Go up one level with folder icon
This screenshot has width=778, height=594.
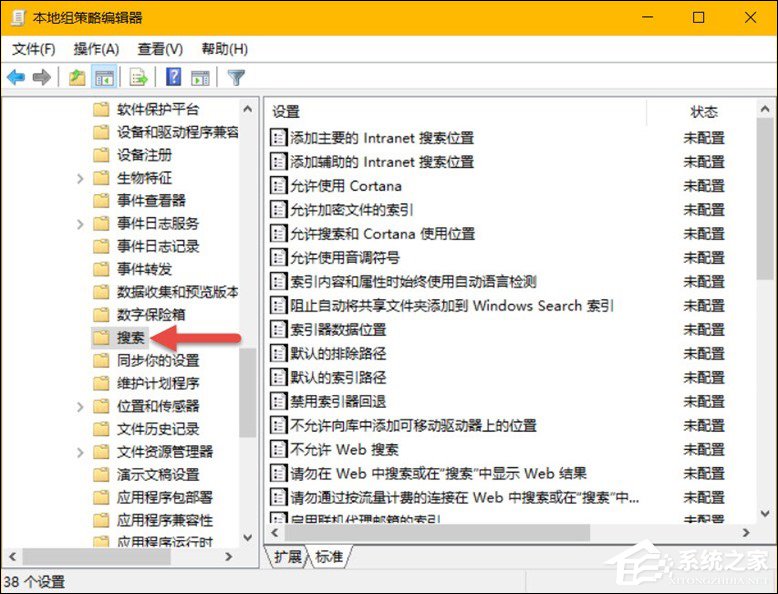(x=77, y=77)
